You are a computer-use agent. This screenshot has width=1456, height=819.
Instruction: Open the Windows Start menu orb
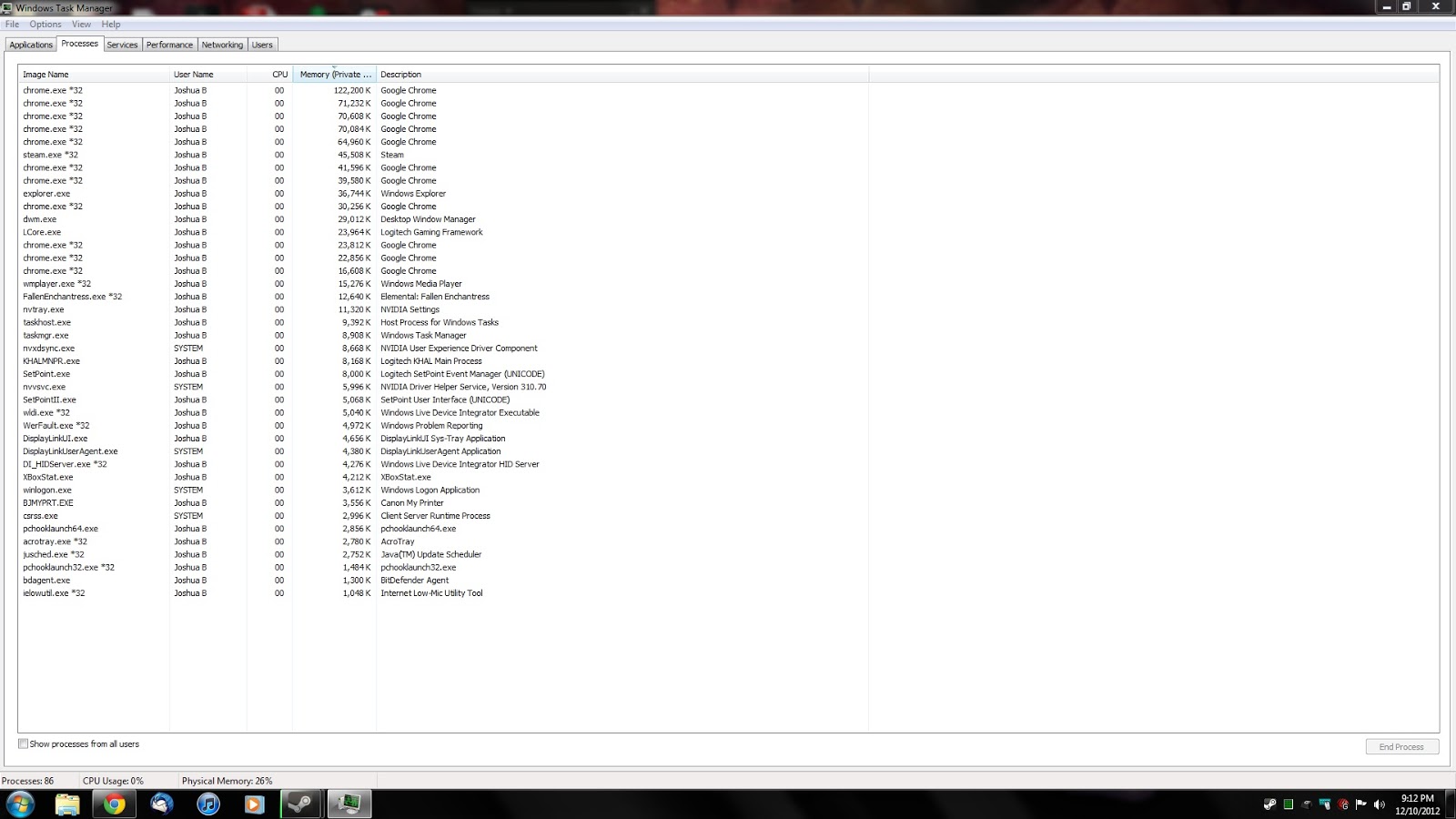pyautogui.click(x=20, y=804)
